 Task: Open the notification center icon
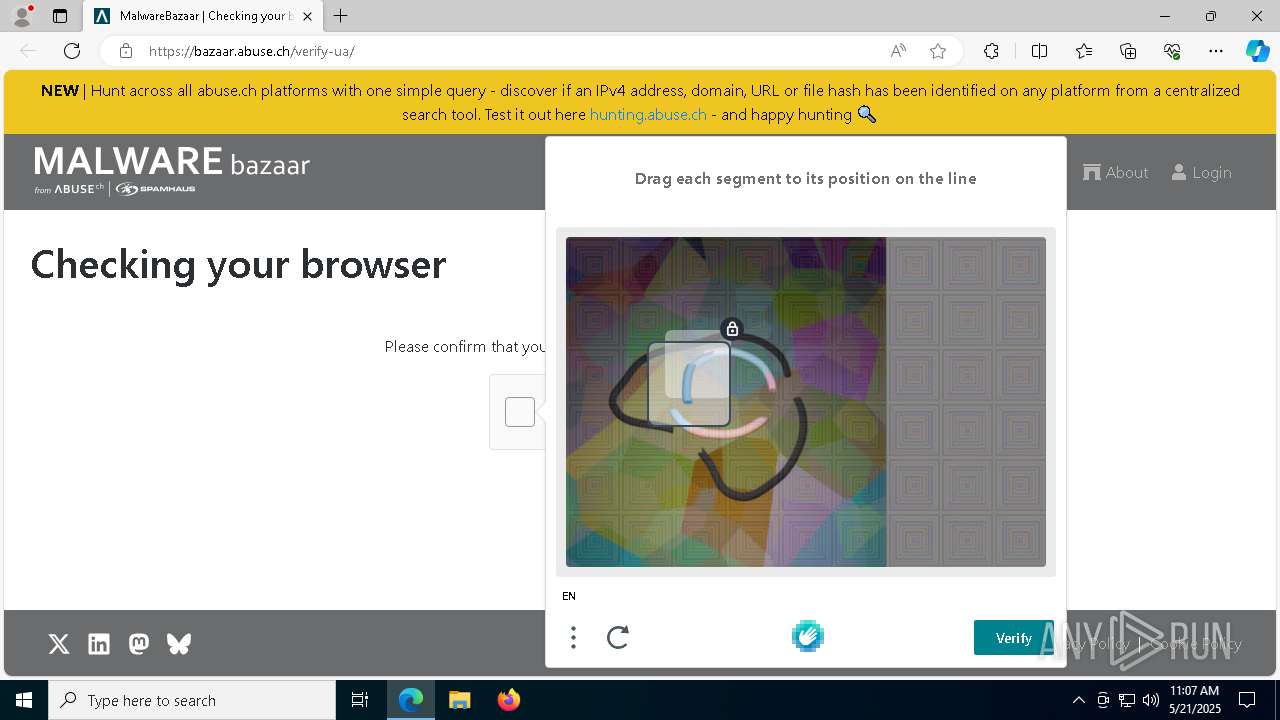coord(1247,700)
